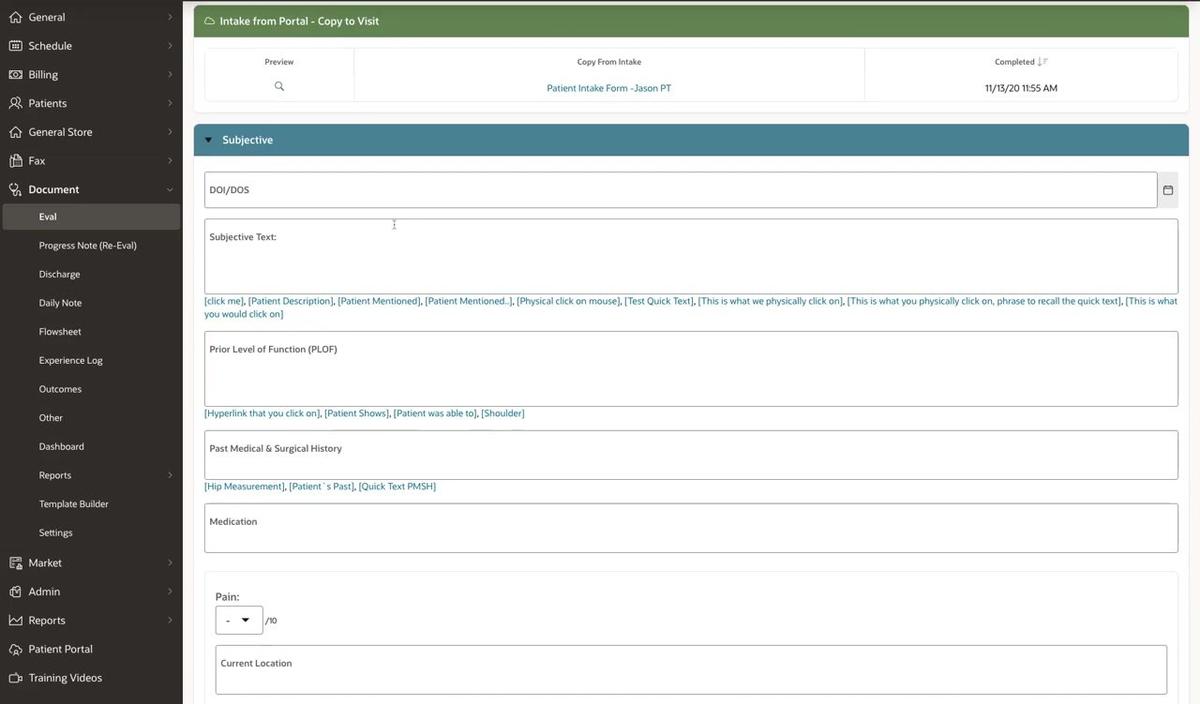Viewport: 1200px width, 704px height.
Task: Select Eval under Document
Action: [x=47, y=216]
